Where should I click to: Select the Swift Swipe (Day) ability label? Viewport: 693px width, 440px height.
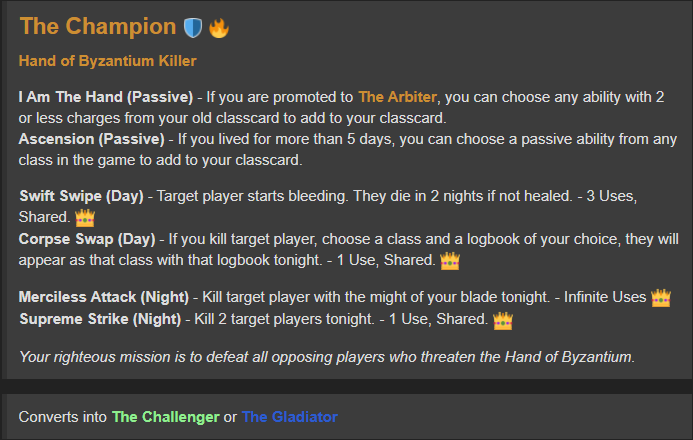(81, 196)
